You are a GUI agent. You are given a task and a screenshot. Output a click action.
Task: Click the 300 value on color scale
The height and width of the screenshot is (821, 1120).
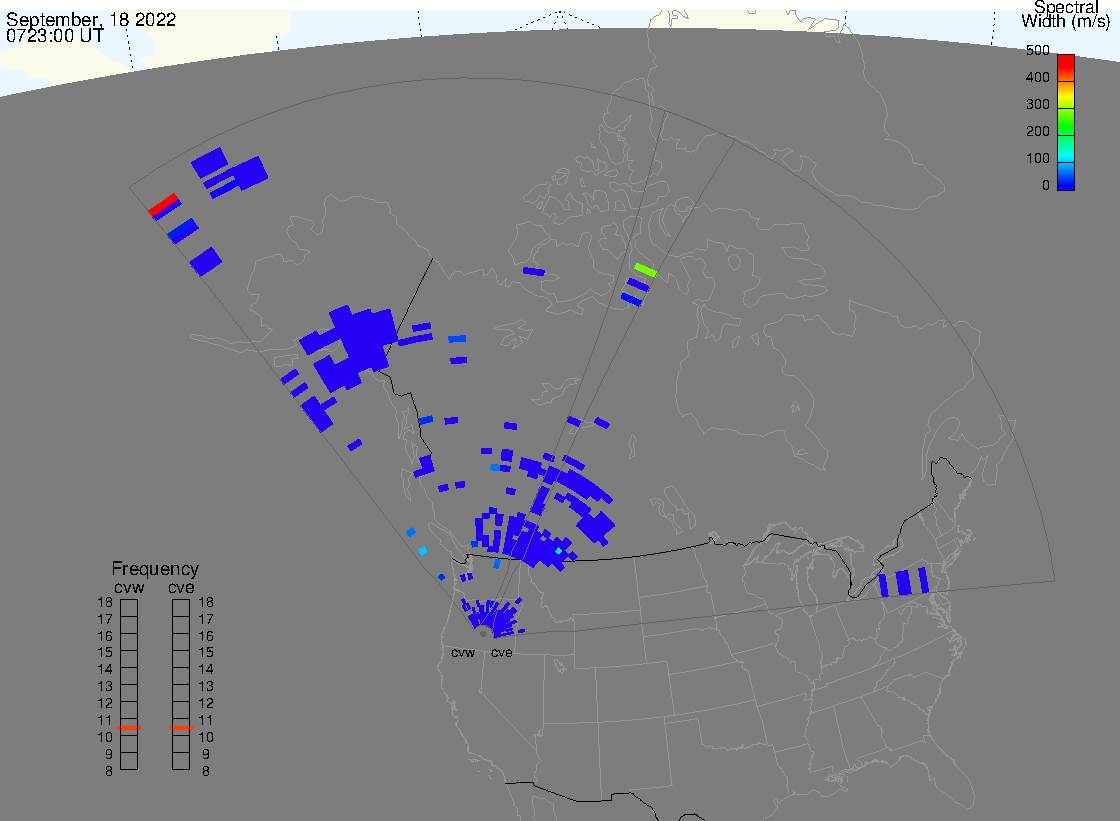pos(1038,104)
